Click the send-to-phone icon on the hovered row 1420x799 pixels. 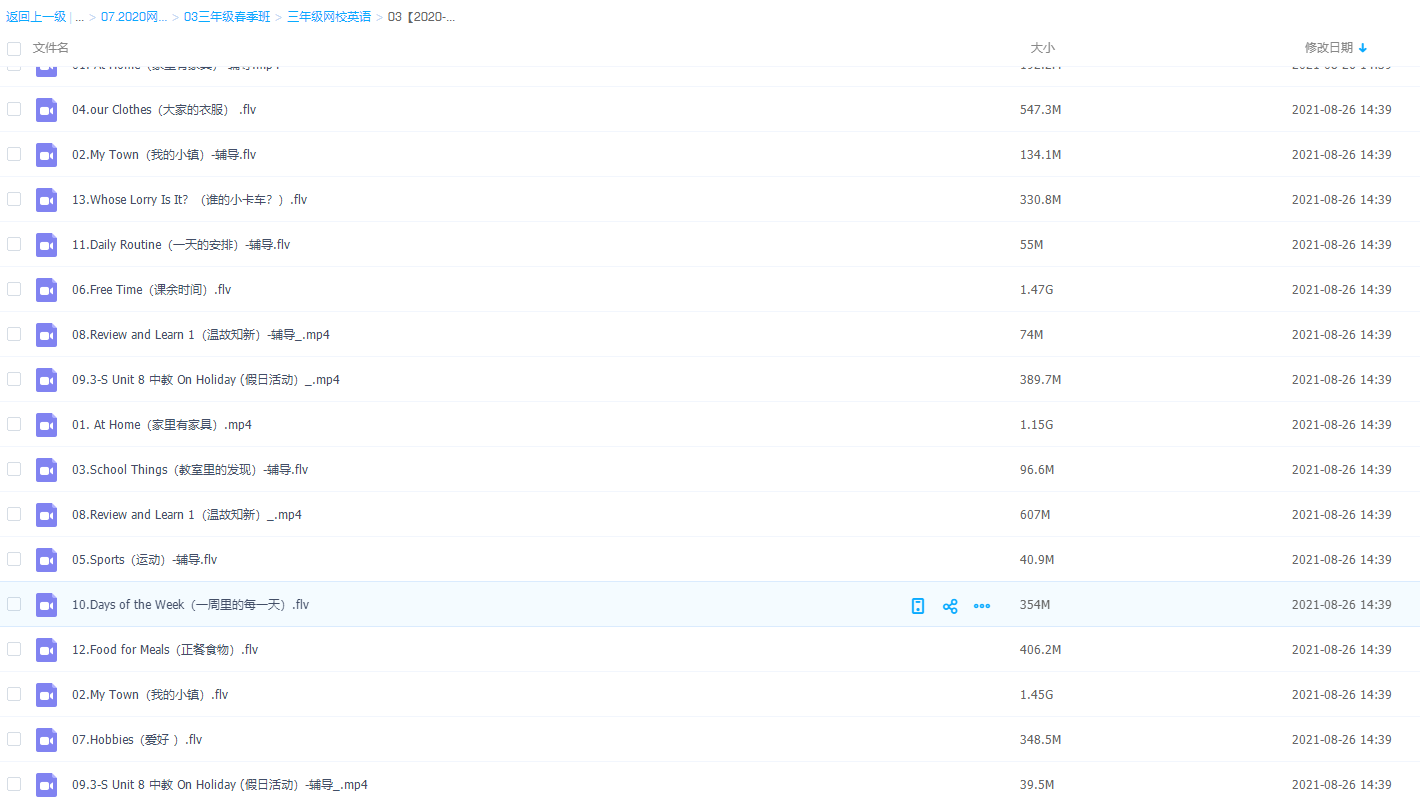(x=918, y=606)
